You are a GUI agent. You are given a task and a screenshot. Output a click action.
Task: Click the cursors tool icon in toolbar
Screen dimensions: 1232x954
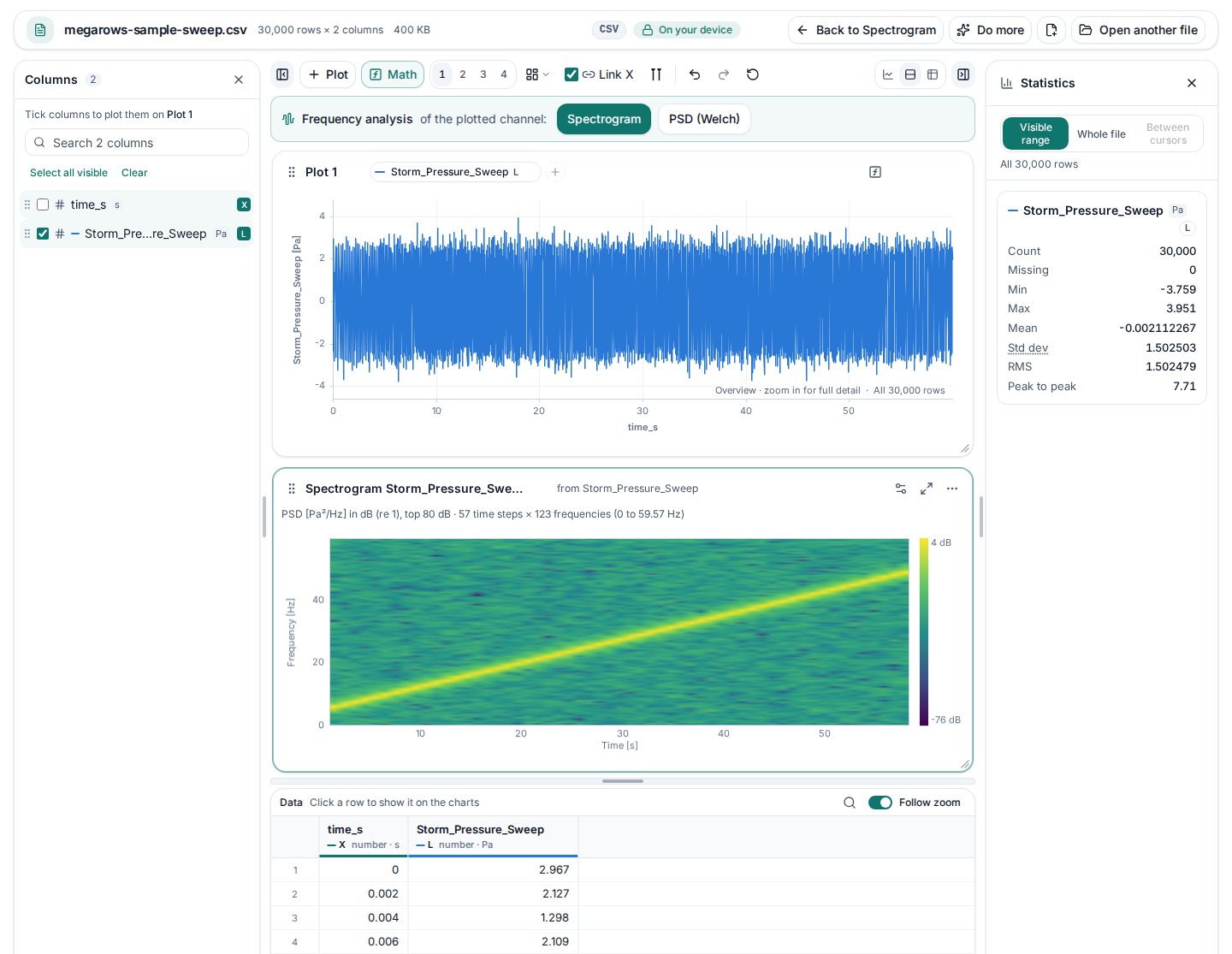pyautogui.click(x=656, y=74)
